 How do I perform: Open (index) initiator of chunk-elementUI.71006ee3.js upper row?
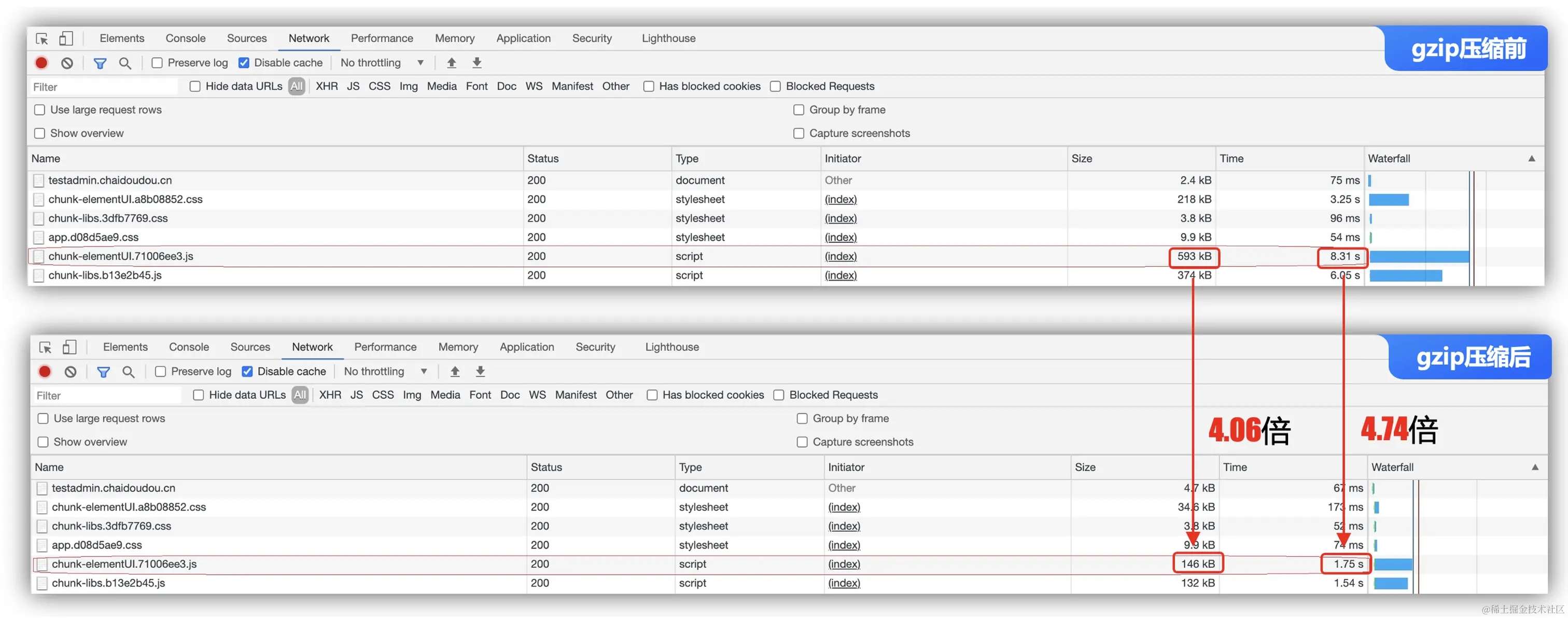point(841,256)
